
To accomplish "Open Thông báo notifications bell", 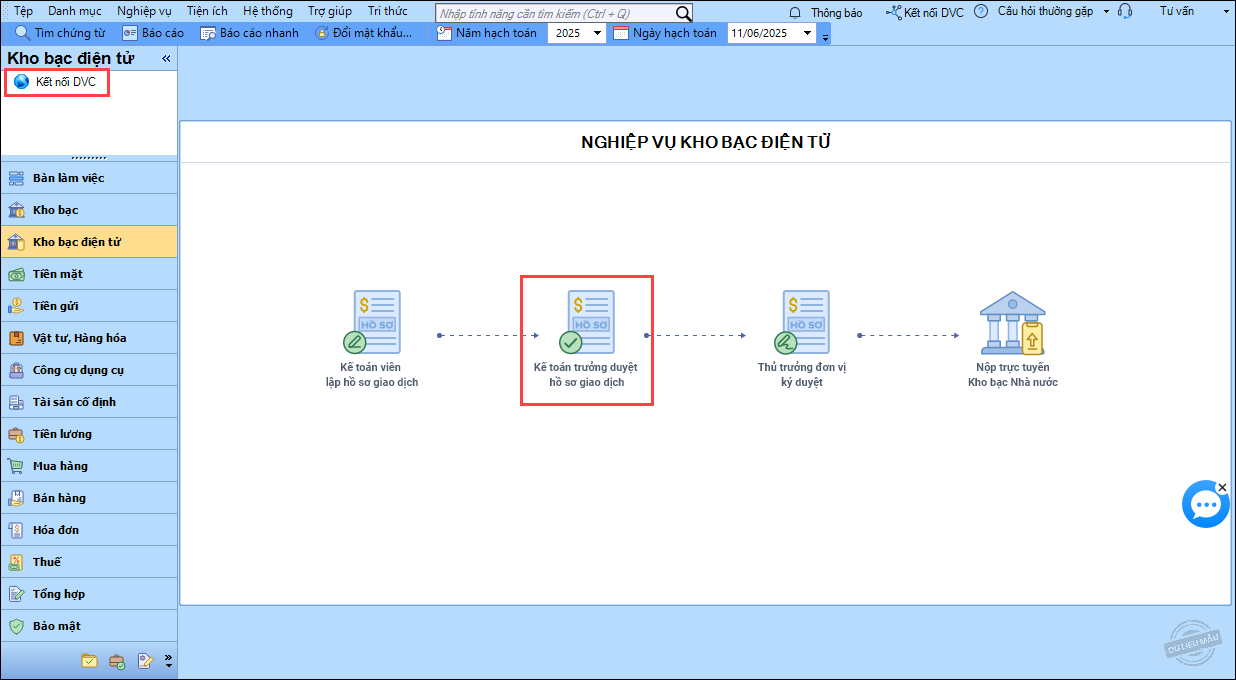I will [826, 13].
